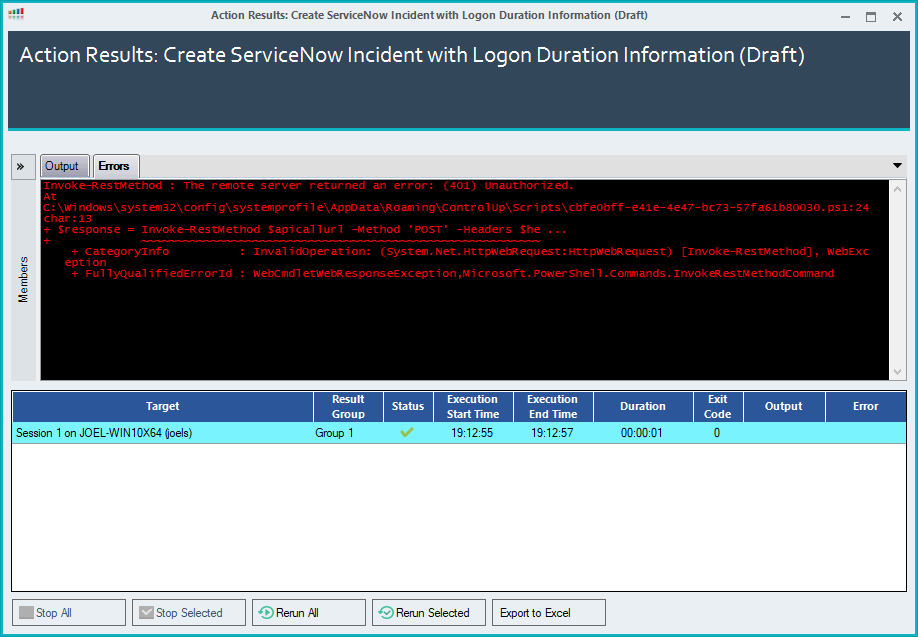This screenshot has height=637, width=918.
Task: Open the tab list dropdown arrow
Action: coord(897,166)
